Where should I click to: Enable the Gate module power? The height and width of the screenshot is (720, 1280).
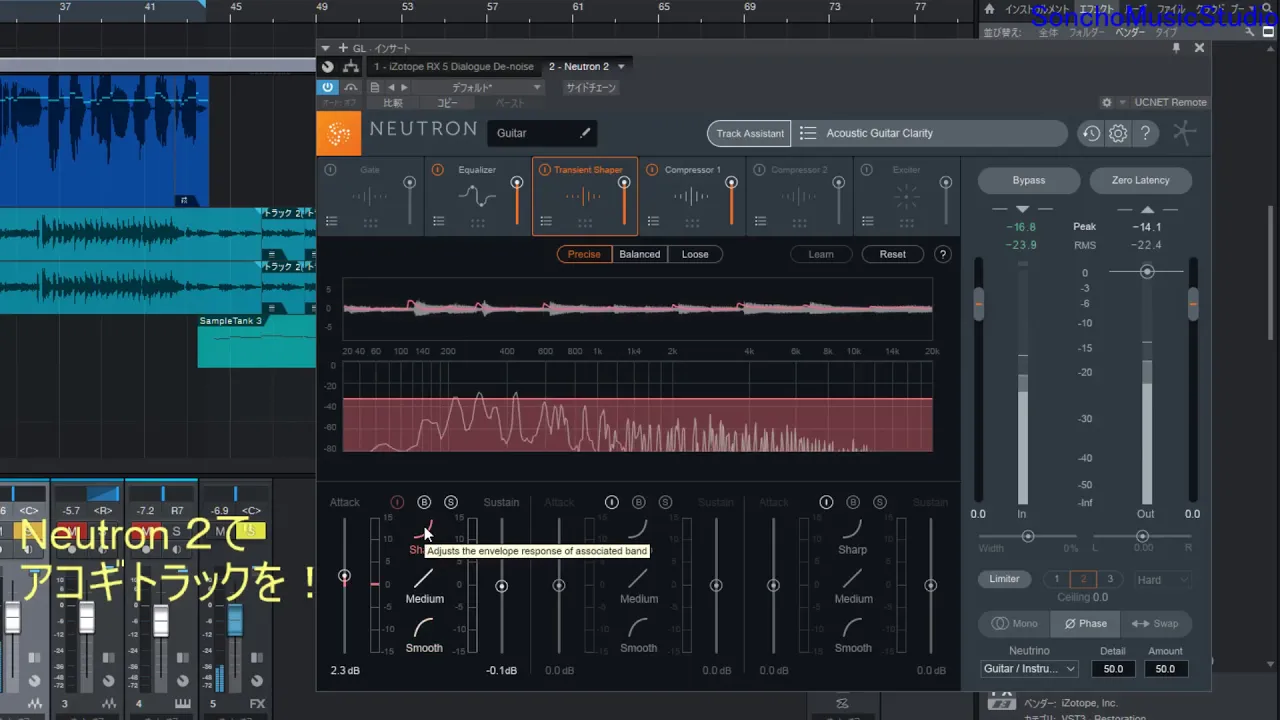[x=330, y=170]
